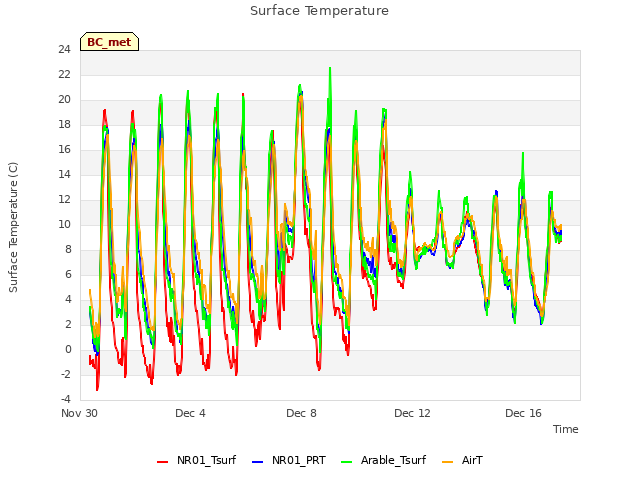Viewport: 640px width, 480px height.
Task: Click the tallest green Arable_Tsurf peak near 22.5
Action: [x=330, y=69]
